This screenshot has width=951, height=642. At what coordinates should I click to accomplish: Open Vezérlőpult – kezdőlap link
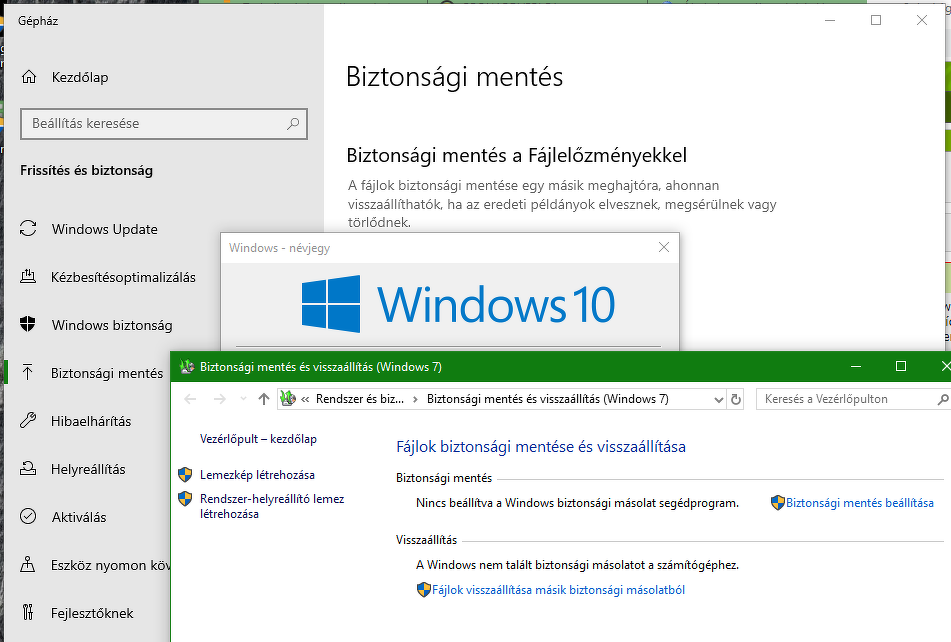pos(258,439)
